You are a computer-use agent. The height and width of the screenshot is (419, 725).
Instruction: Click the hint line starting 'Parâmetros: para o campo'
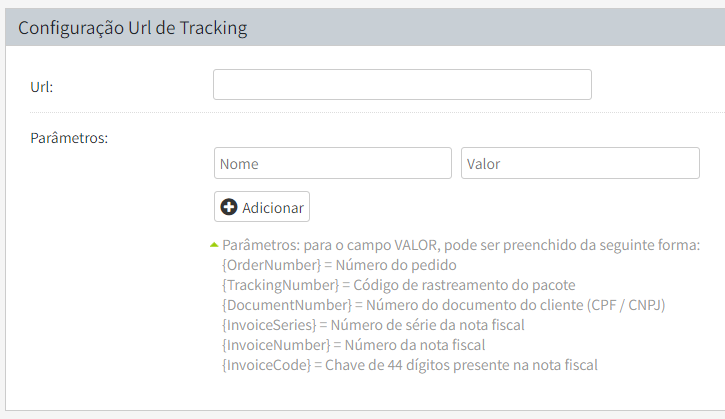460,245
